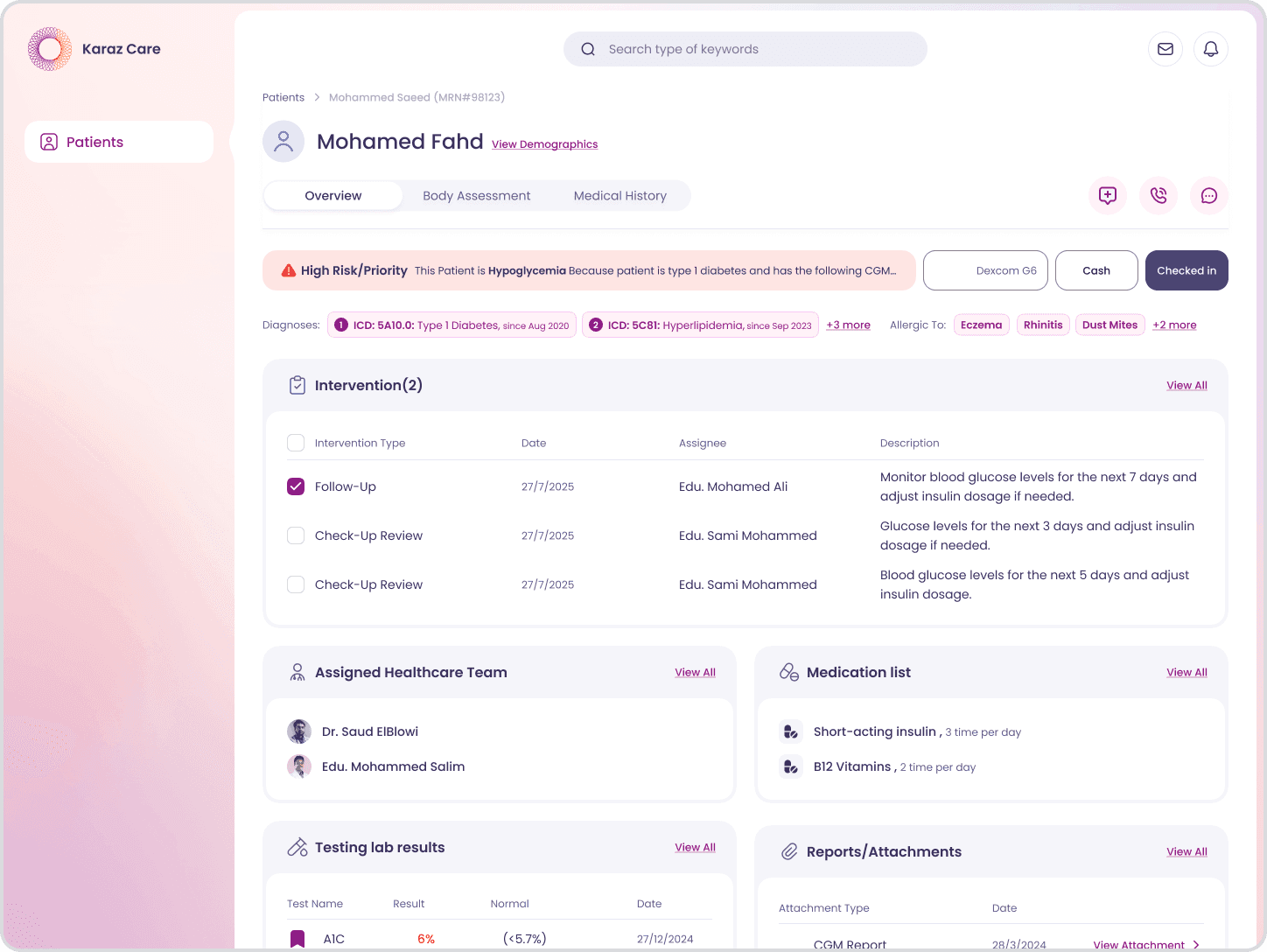Click the High Risk/Priority alert banner
This screenshot has width=1267, height=952.
point(589,270)
